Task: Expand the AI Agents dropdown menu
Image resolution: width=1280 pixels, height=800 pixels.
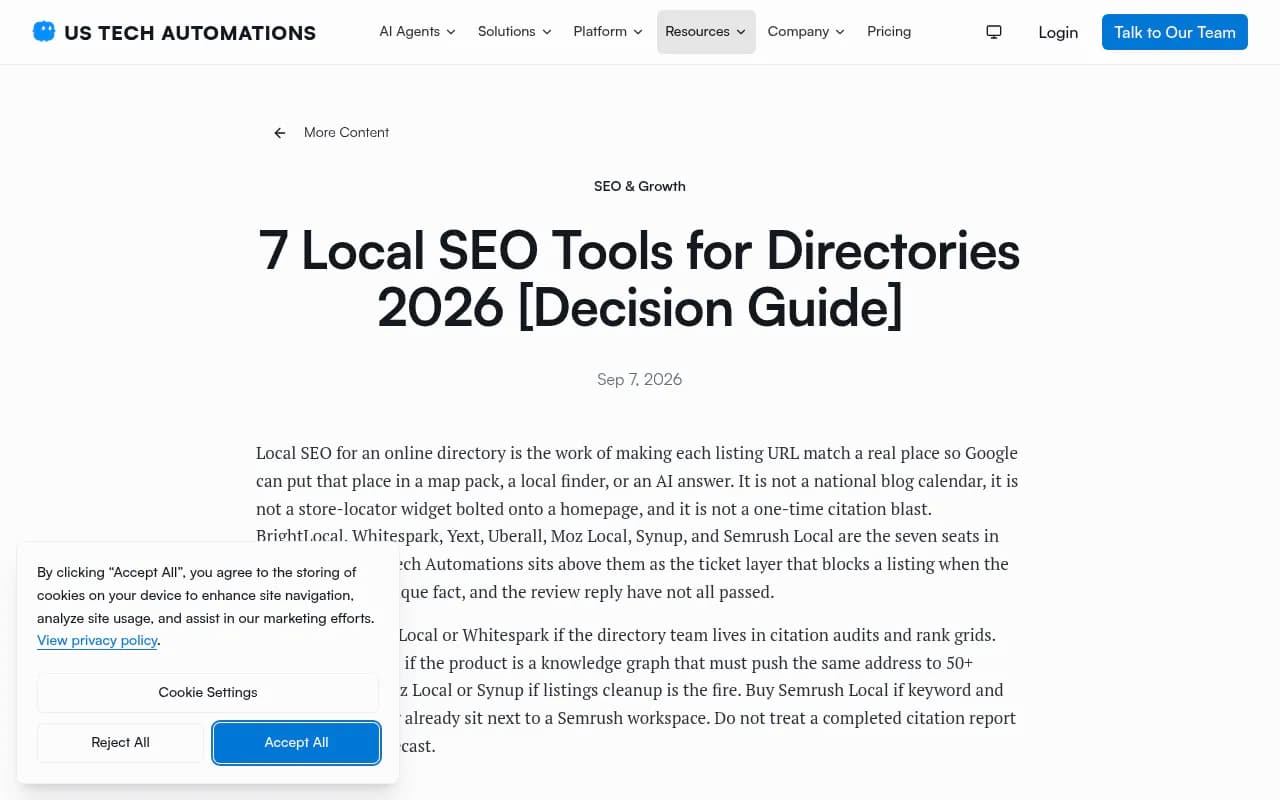Action: tap(417, 32)
